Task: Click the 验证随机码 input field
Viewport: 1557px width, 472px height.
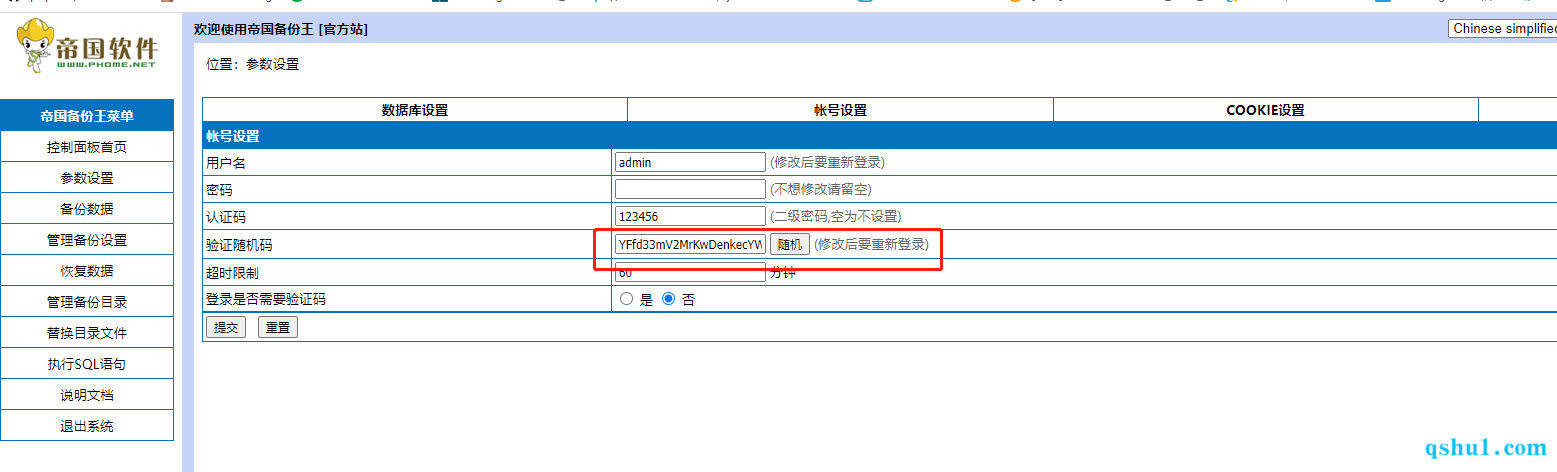Action: 690,244
